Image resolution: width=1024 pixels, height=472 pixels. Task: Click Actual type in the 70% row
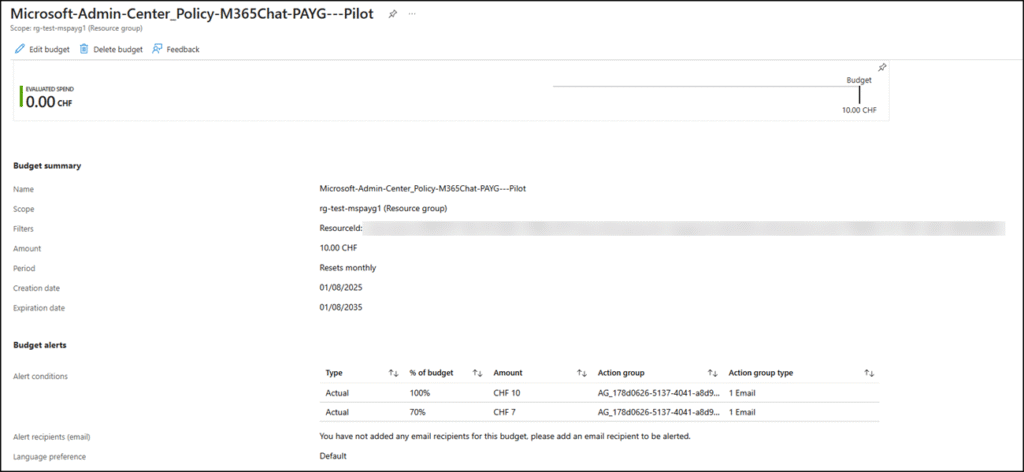(337, 413)
